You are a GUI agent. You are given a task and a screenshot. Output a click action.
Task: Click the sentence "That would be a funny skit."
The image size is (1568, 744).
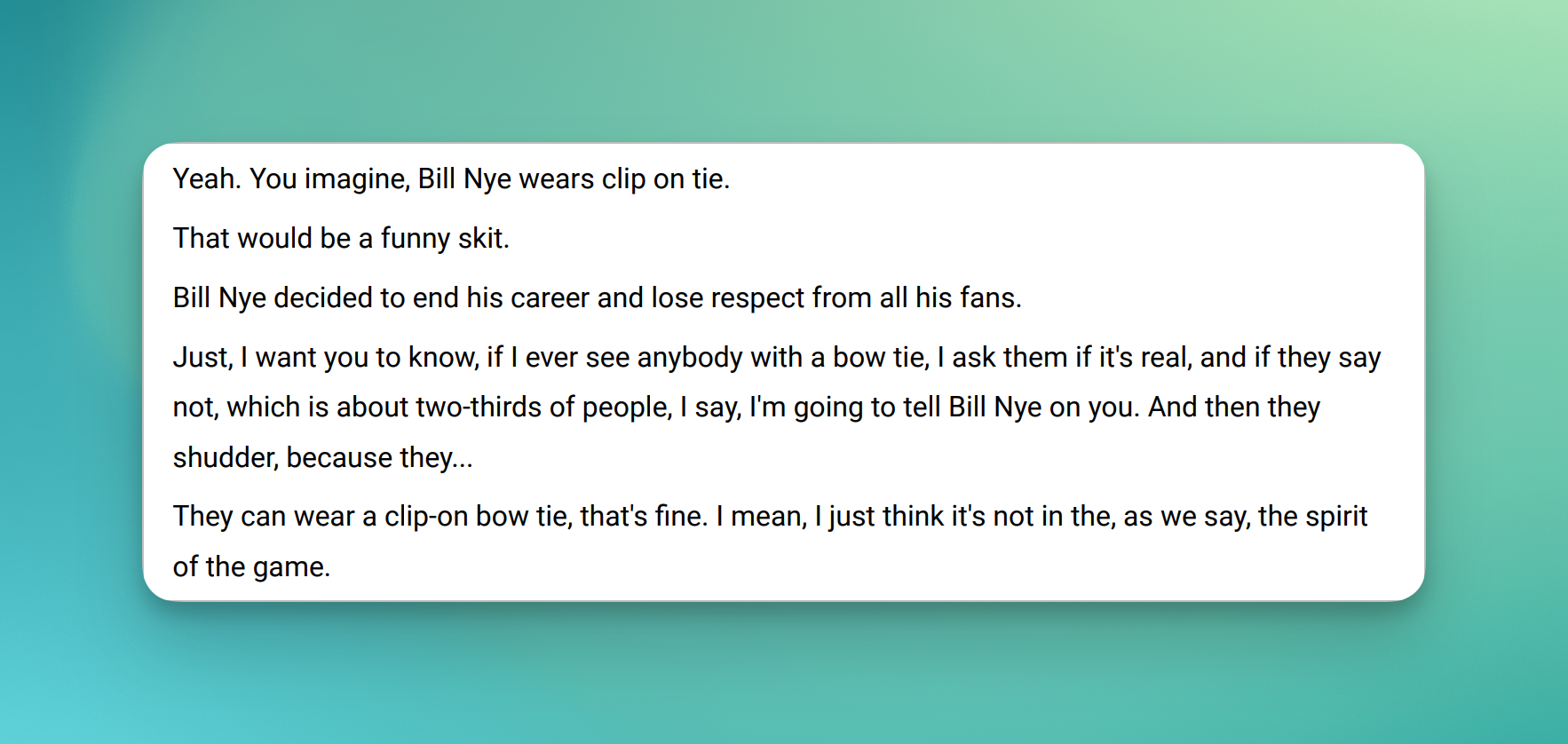coord(341,239)
